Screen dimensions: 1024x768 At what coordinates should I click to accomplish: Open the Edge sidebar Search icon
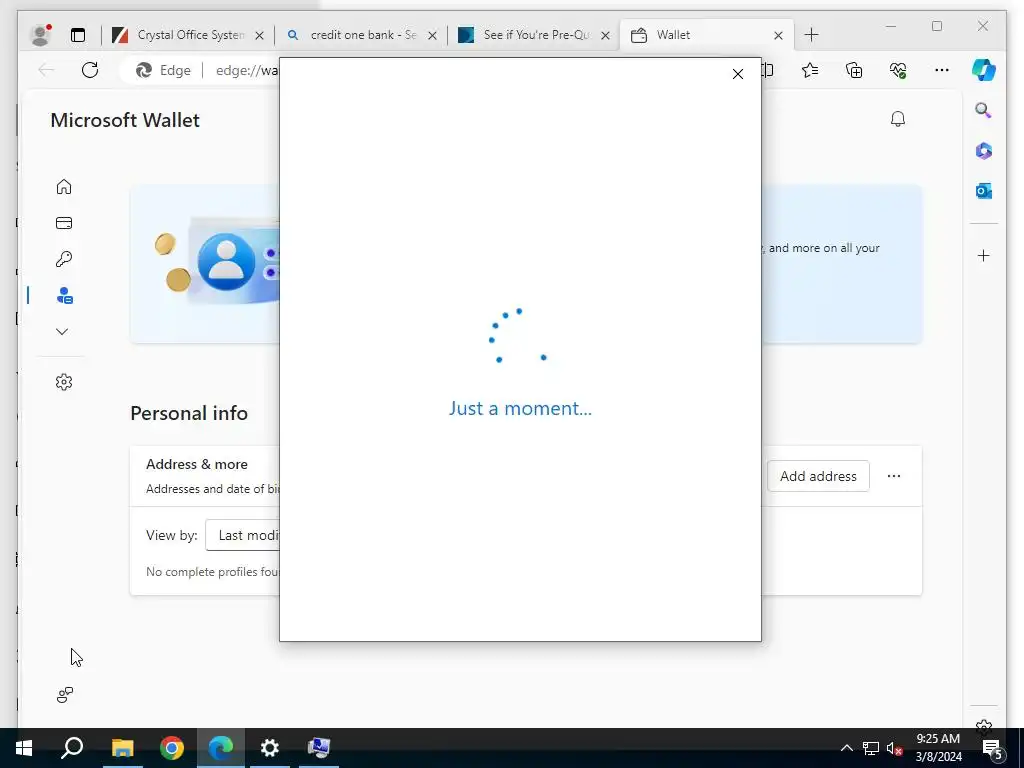984,110
